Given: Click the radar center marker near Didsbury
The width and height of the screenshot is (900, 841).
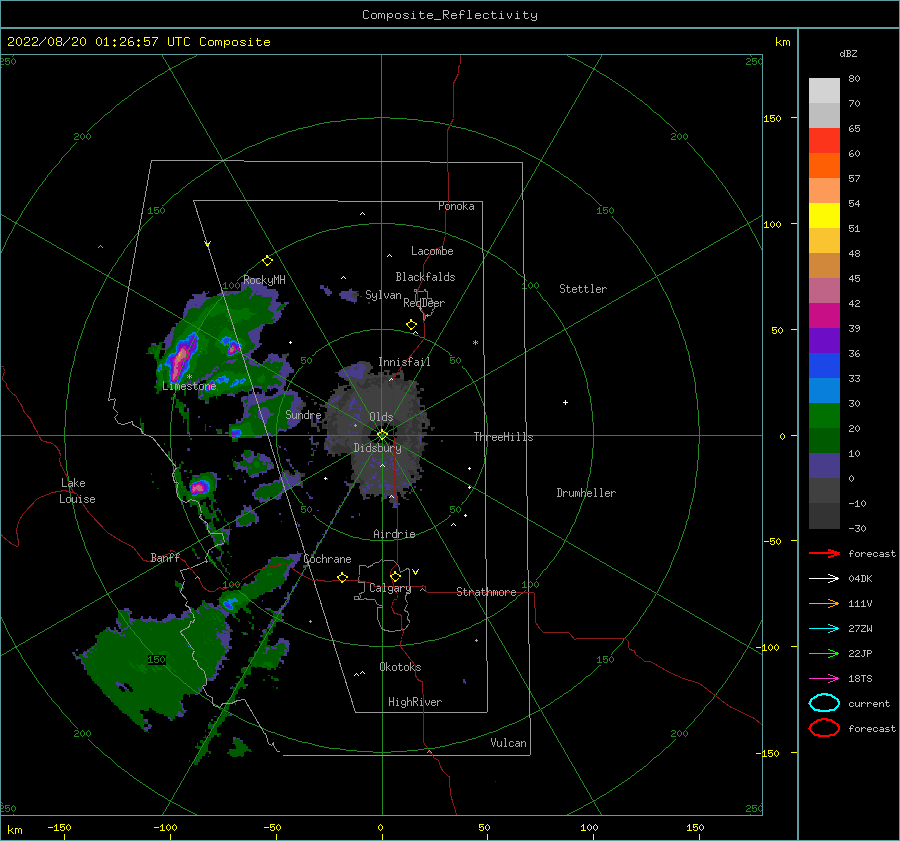Looking at the screenshot, I should tap(382, 435).
